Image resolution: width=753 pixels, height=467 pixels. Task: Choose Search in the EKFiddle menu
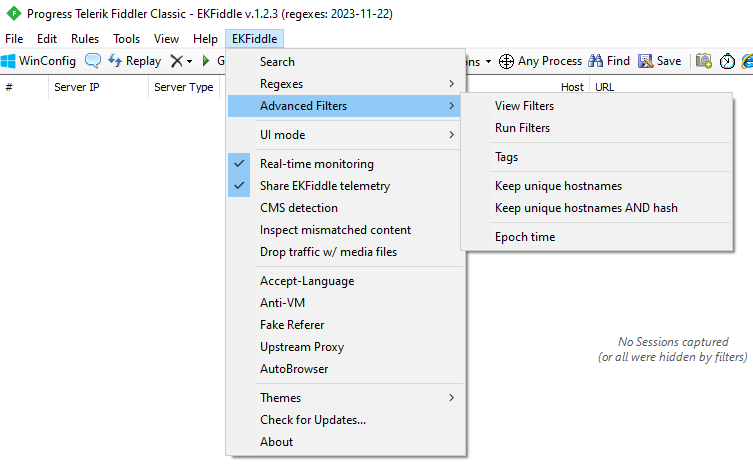(x=344, y=61)
